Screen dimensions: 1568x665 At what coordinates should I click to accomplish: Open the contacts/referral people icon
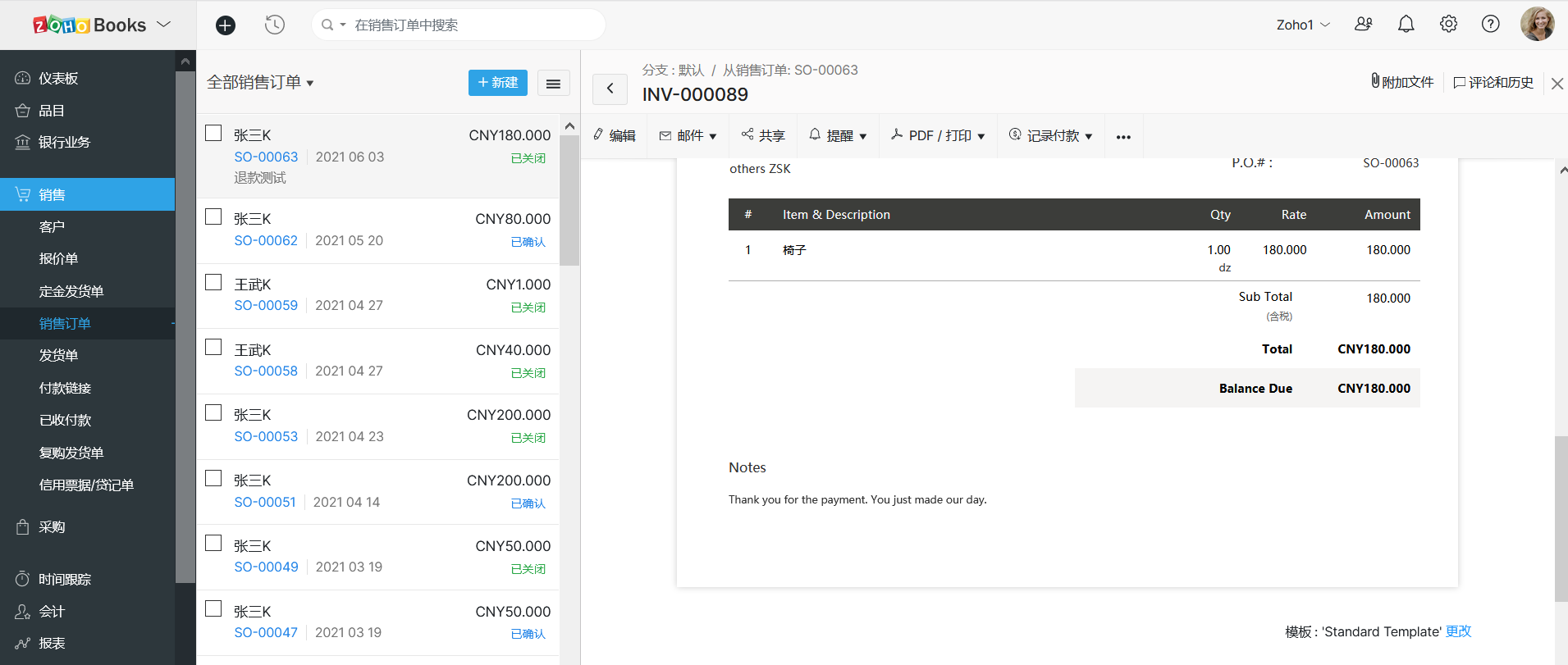point(1363,25)
